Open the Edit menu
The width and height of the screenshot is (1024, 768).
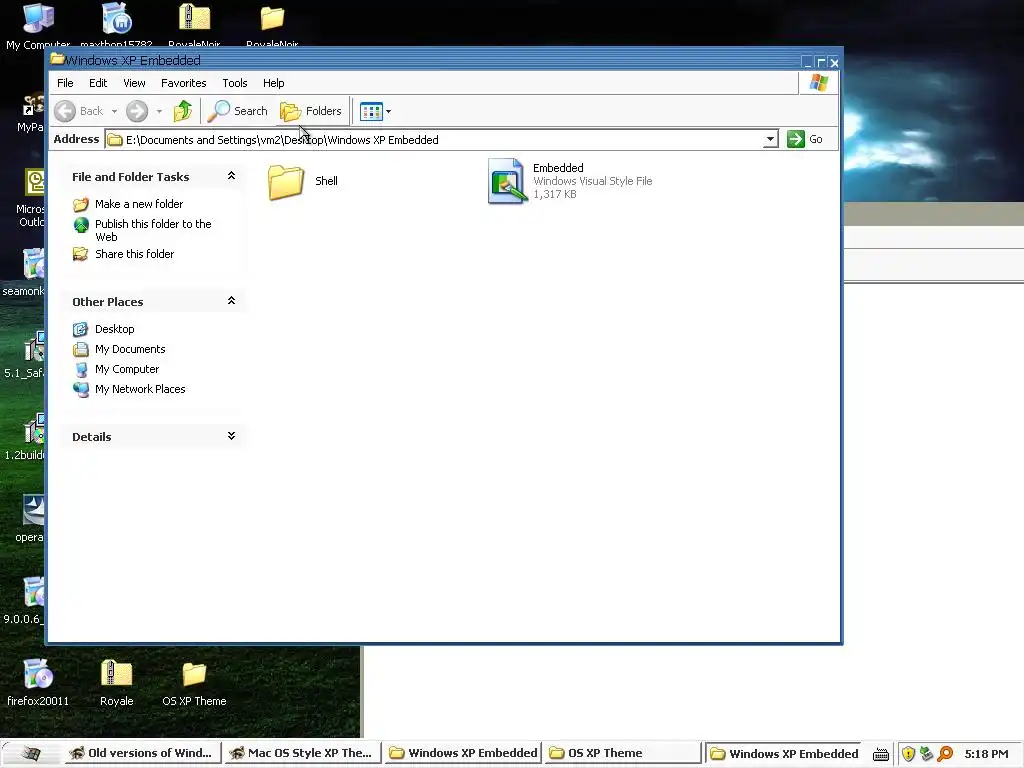click(x=98, y=83)
